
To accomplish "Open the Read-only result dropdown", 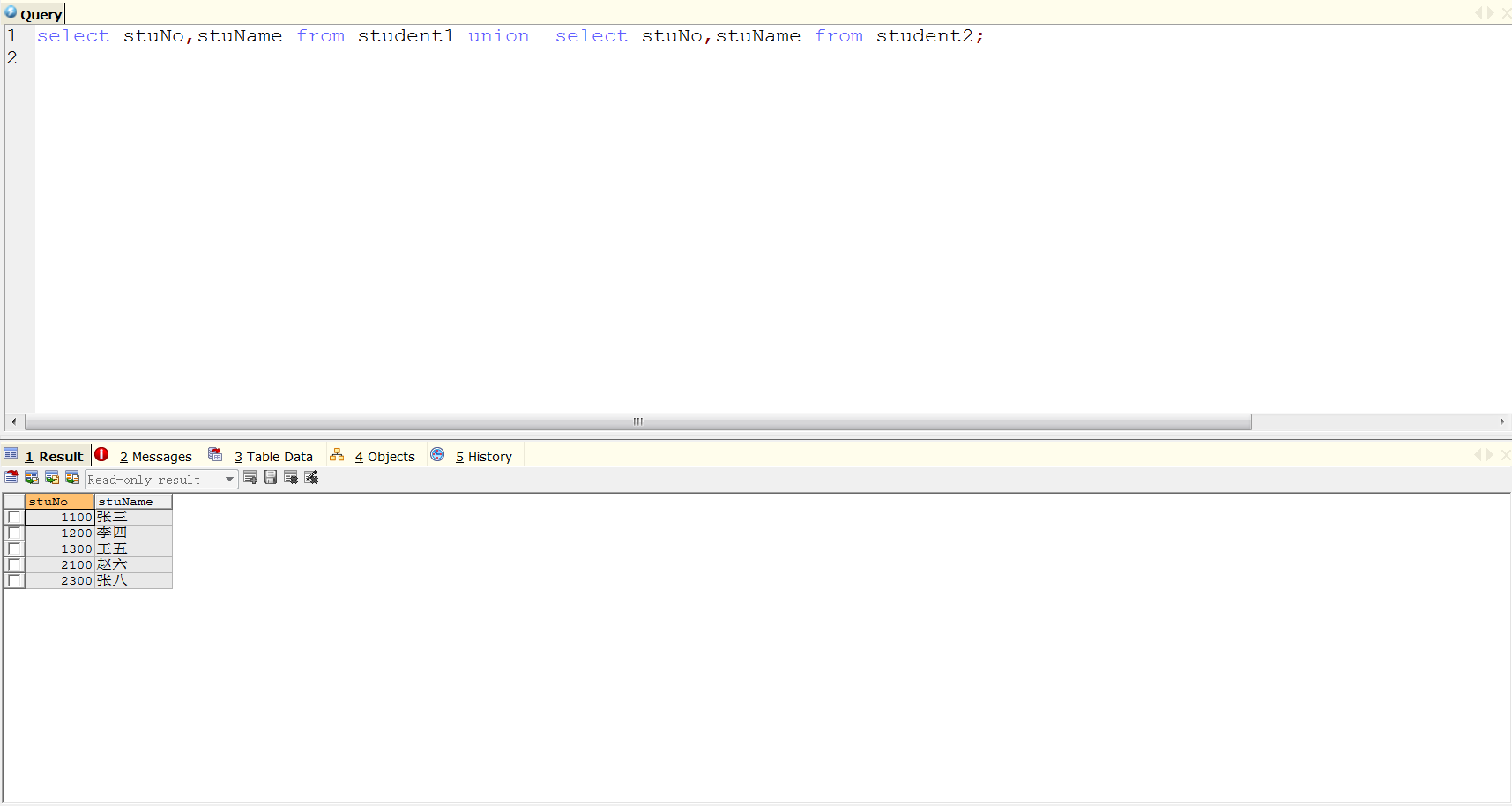I will tap(228, 479).
